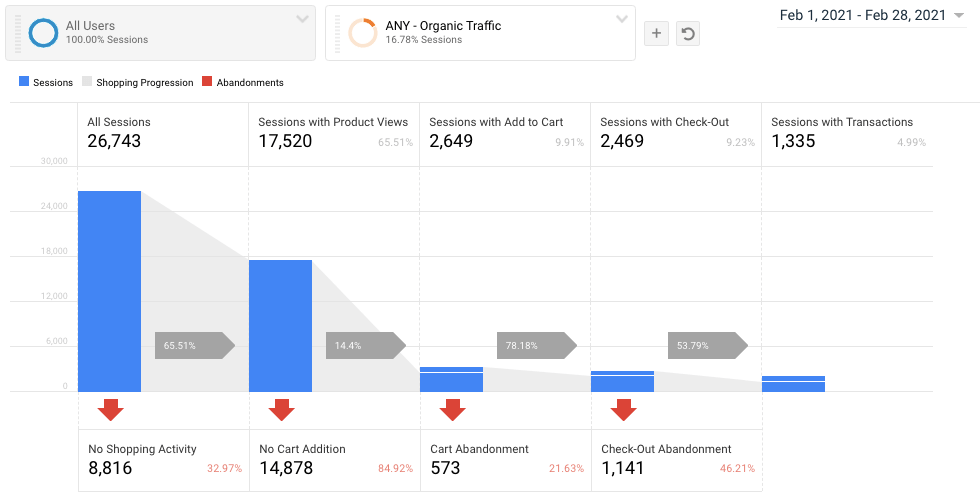
Task: Click the Abandonments legend label
Action: click(x=250, y=82)
